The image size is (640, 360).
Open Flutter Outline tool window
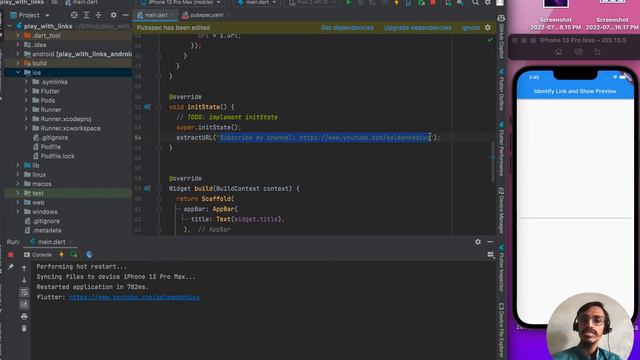coord(501,89)
